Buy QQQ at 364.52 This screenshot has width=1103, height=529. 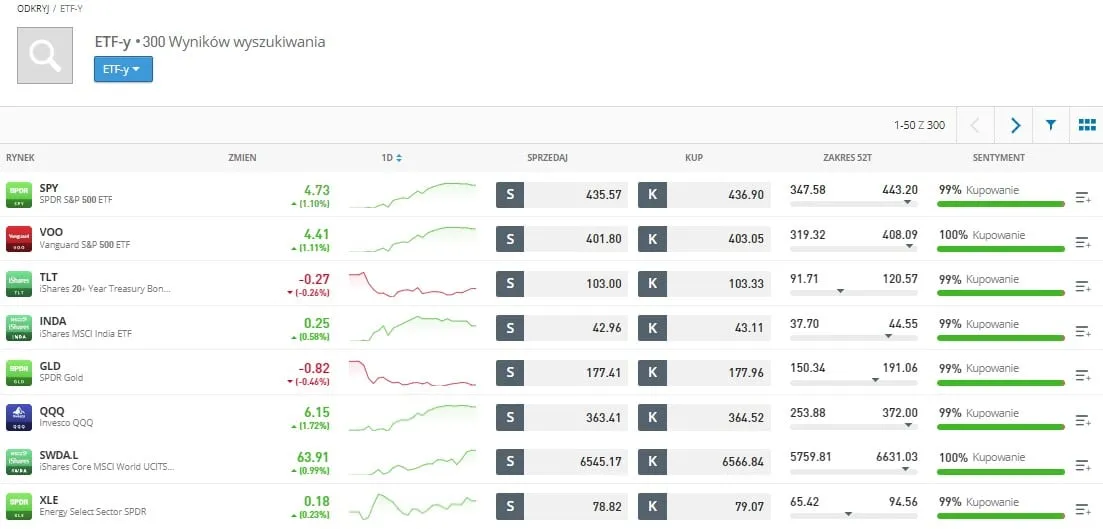click(704, 417)
